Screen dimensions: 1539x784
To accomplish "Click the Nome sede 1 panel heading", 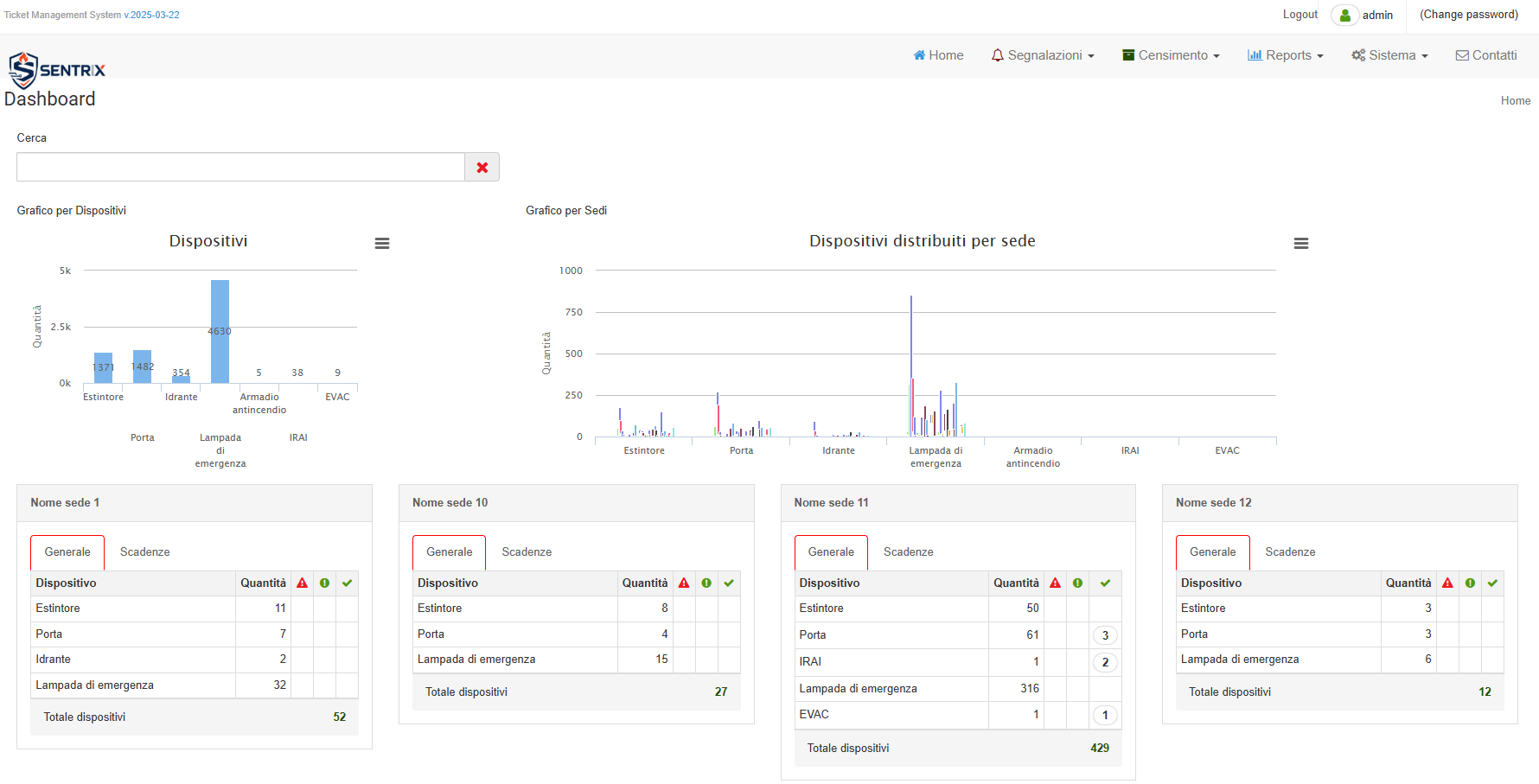I will pyautogui.click(x=195, y=503).
